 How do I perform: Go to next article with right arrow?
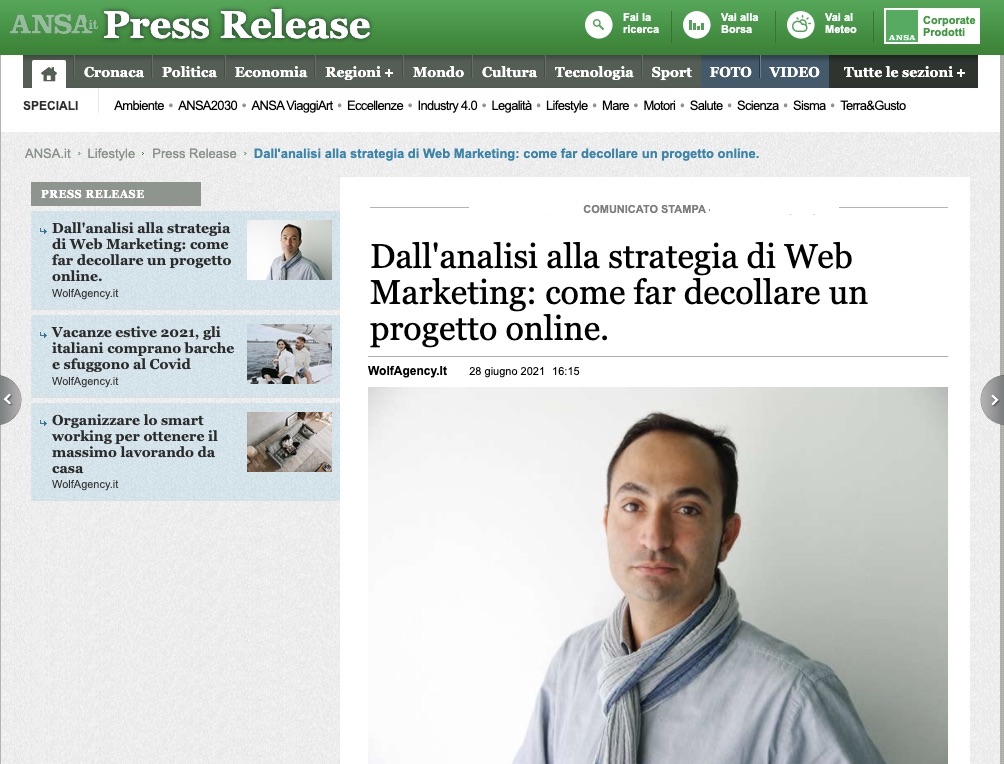click(x=993, y=400)
